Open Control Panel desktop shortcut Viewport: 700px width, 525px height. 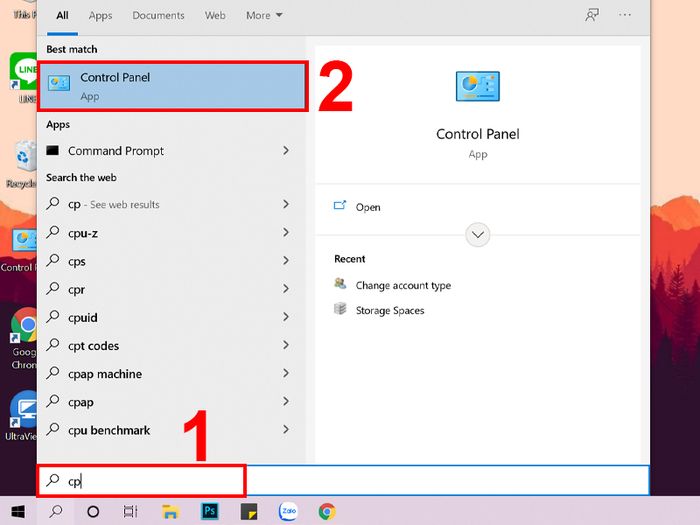point(20,250)
